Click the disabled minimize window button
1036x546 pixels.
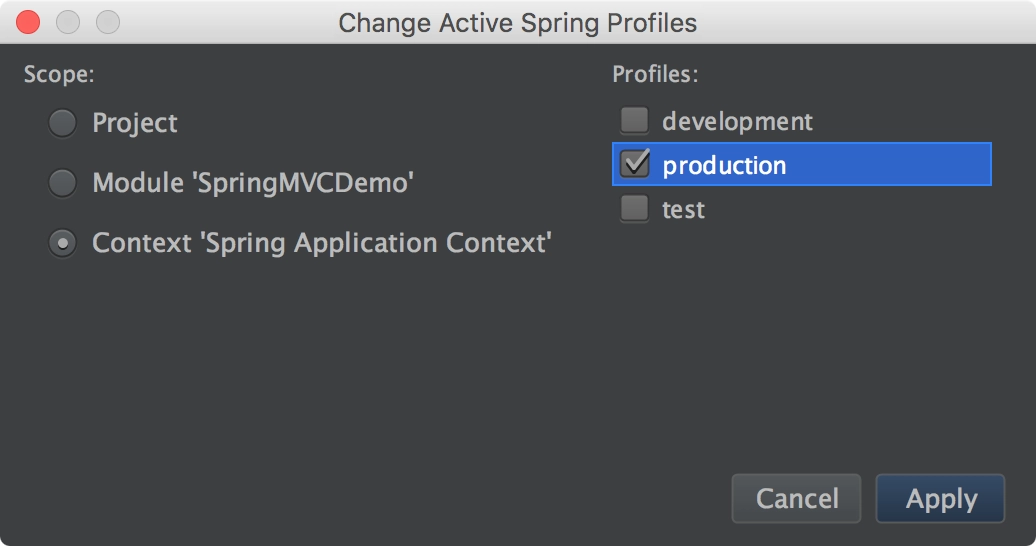click(x=68, y=22)
